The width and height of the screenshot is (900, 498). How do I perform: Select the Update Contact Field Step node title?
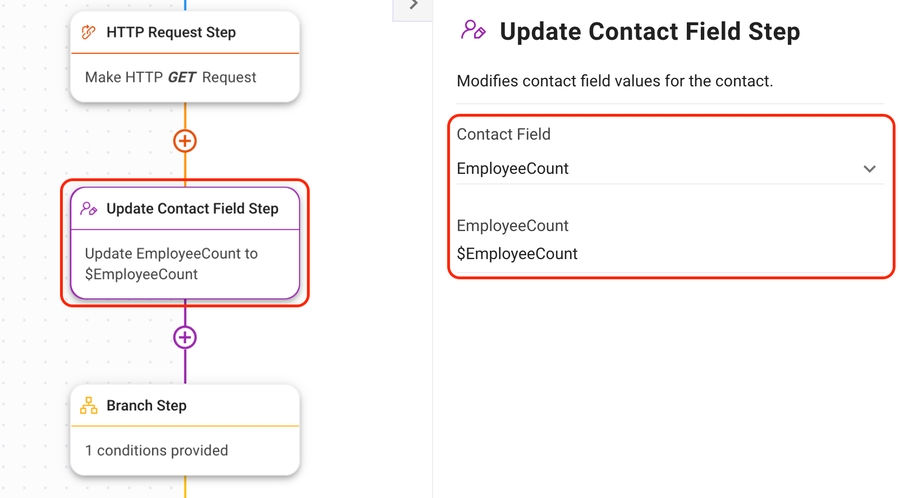coord(192,209)
